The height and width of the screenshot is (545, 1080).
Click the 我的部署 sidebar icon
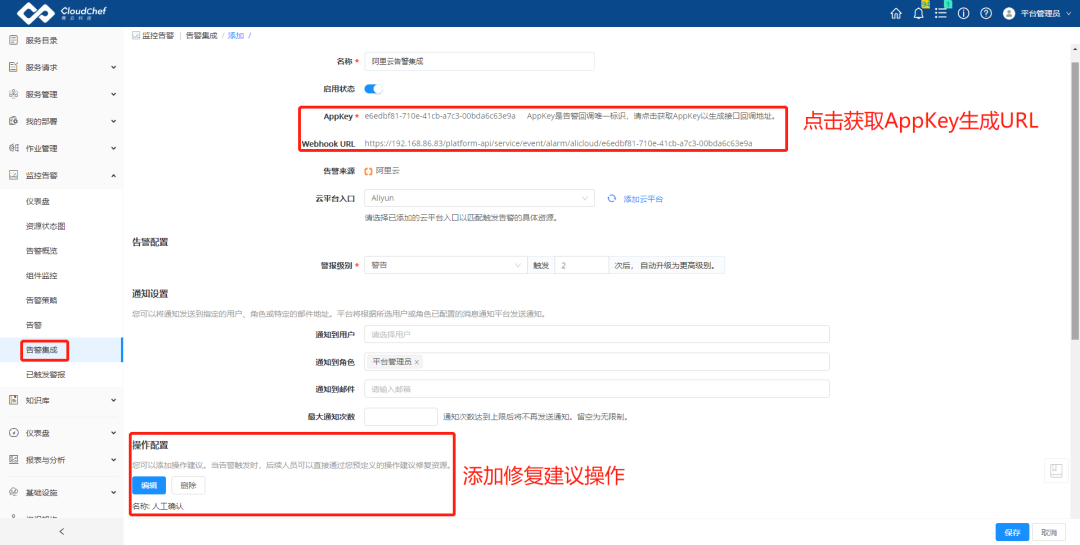tap(12, 121)
